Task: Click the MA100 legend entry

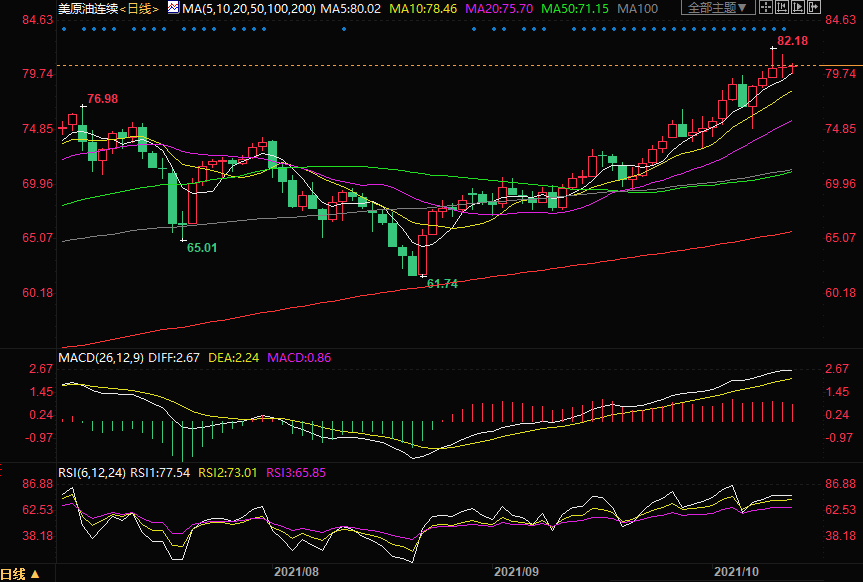Action: [638, 8]
